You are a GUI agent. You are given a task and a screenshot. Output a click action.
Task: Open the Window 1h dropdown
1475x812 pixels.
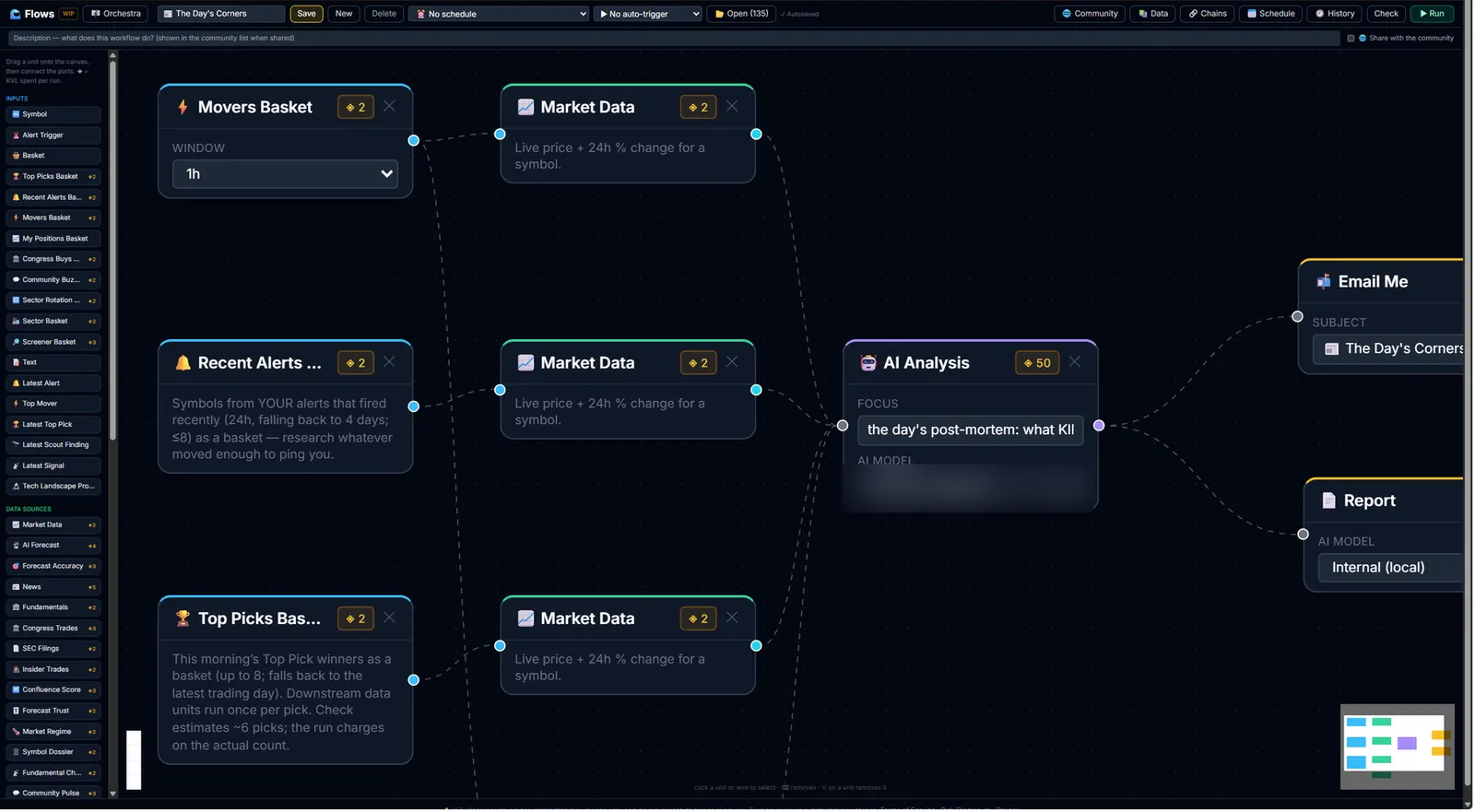pyautogui.click(x=285, y=173)
